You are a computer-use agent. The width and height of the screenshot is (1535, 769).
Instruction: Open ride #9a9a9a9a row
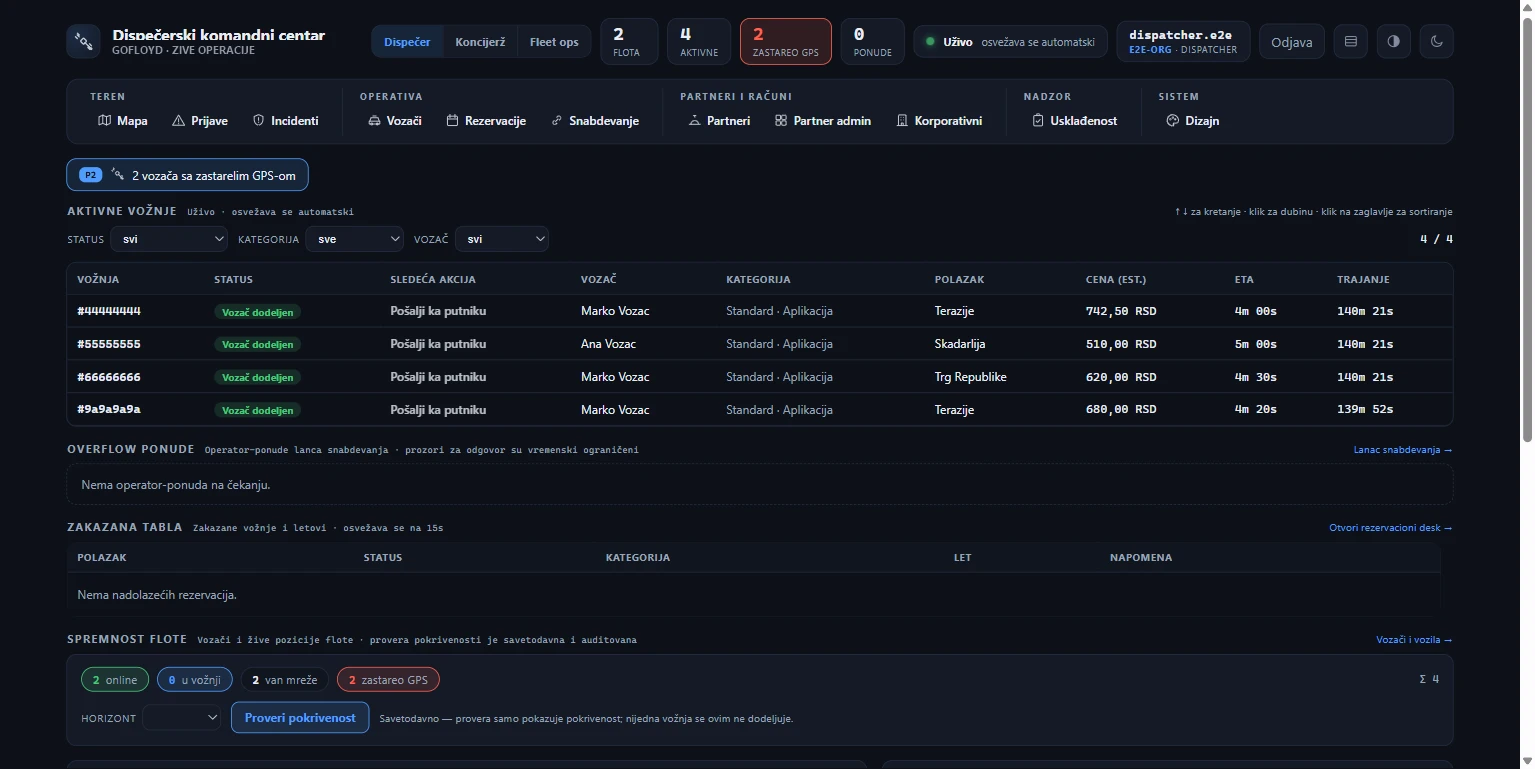760,410
